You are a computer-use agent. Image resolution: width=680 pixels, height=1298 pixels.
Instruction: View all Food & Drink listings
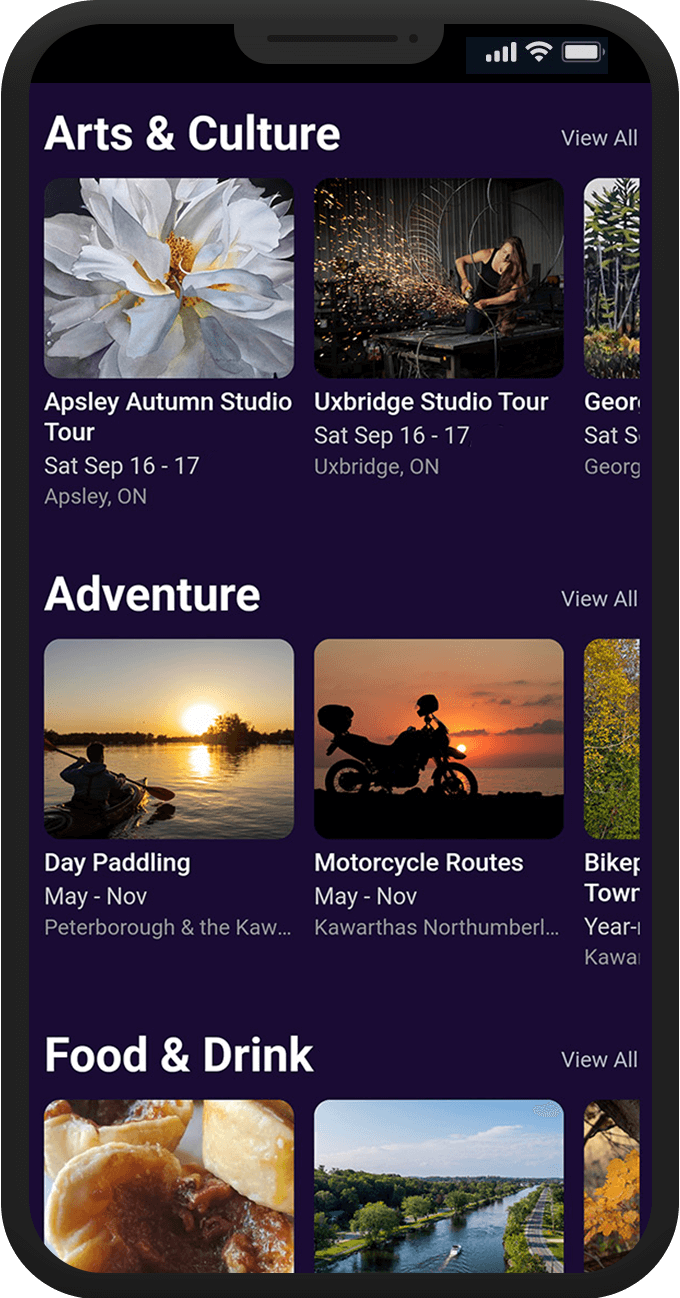pos(599,1060)
